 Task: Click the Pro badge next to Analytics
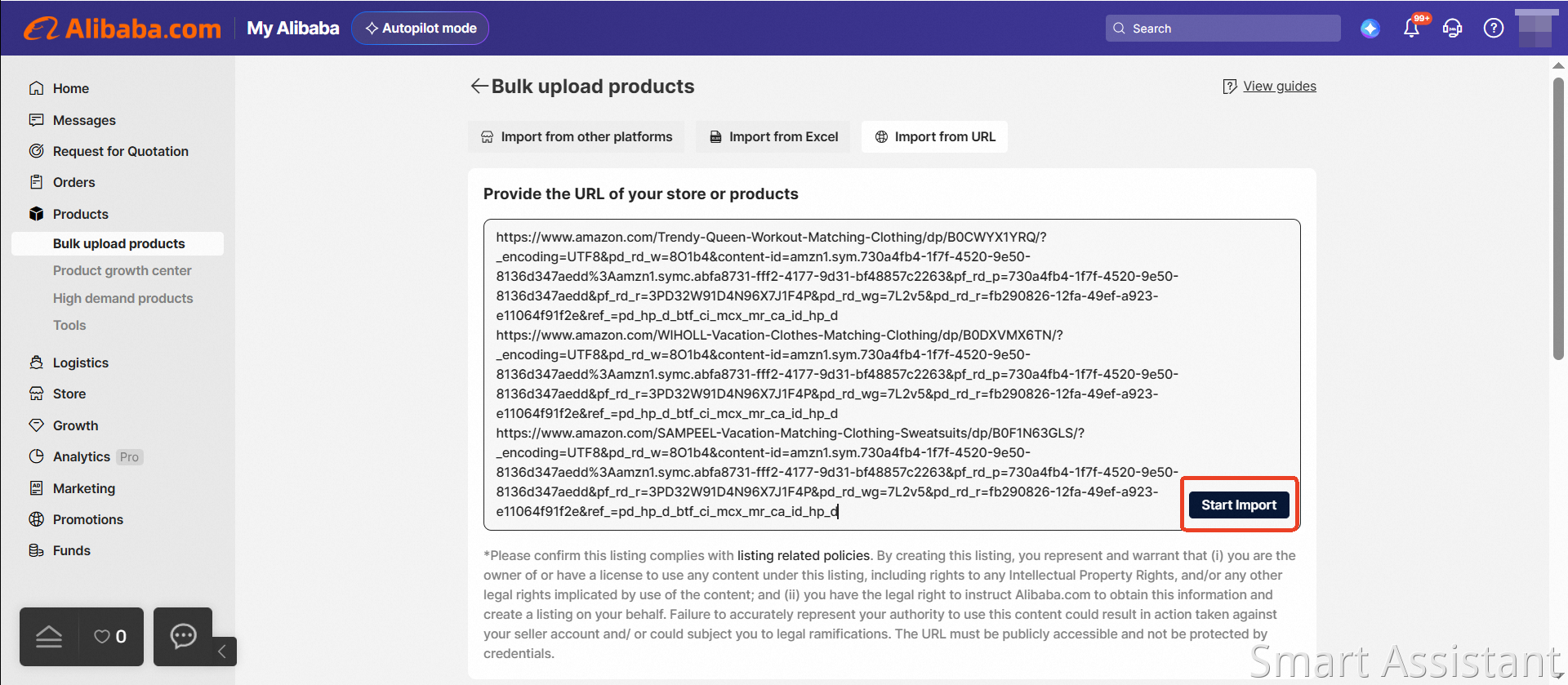(x=129, y=457)
